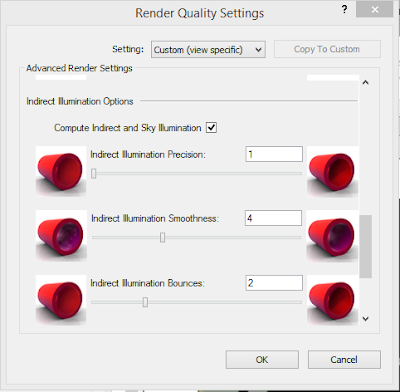Click the Indirect Illumination Precision label
Image resolution: width=400 pixels, height=392 pixels.
tap(148, 155)
